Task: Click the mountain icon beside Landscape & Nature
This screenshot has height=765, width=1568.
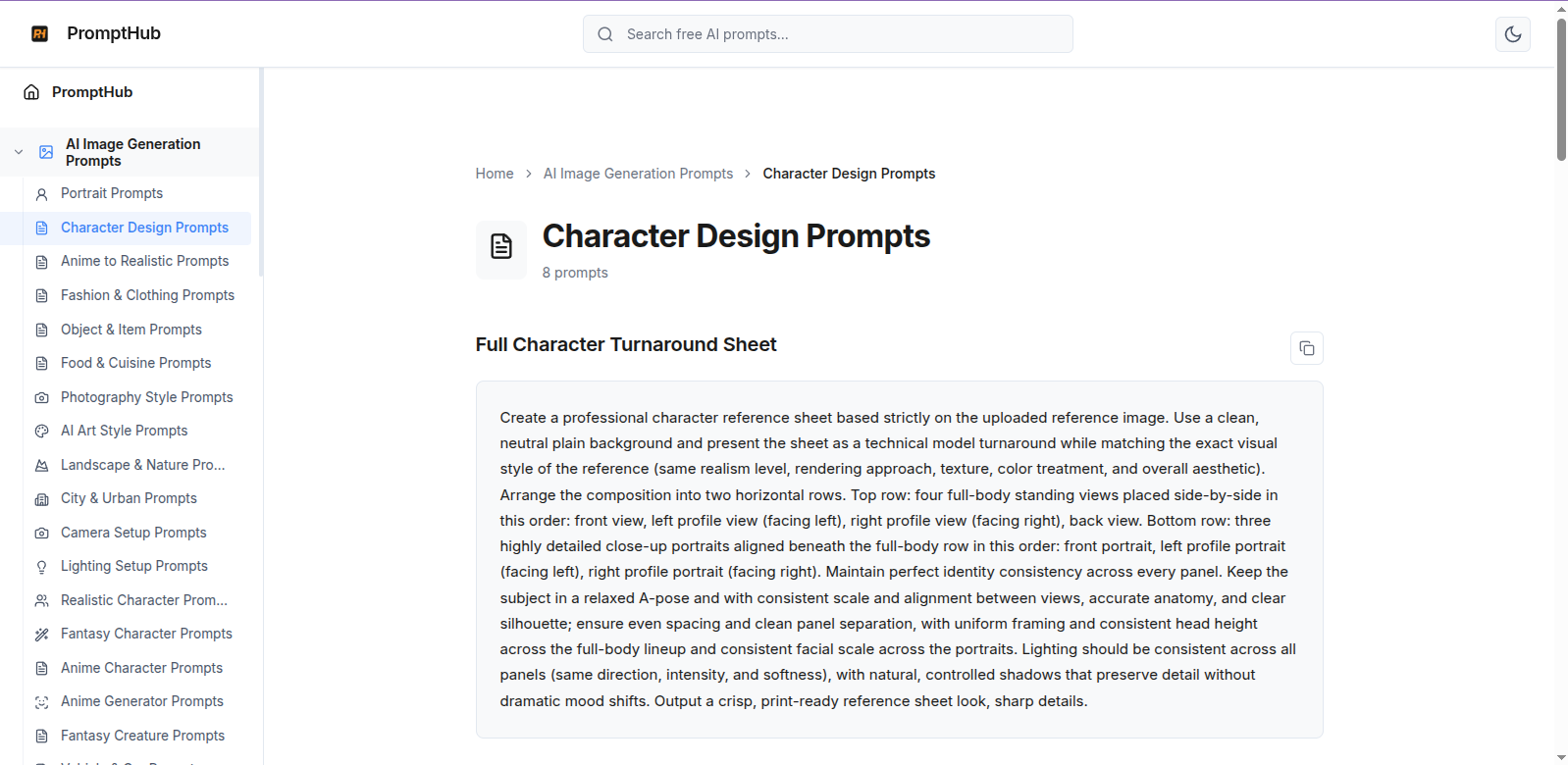Action: pos(41,465)
